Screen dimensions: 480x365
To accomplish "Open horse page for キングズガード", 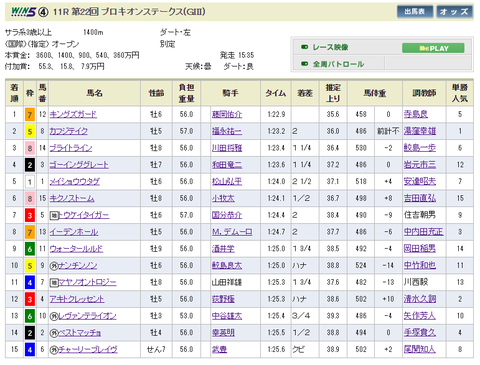I will (x=73, y=115).
